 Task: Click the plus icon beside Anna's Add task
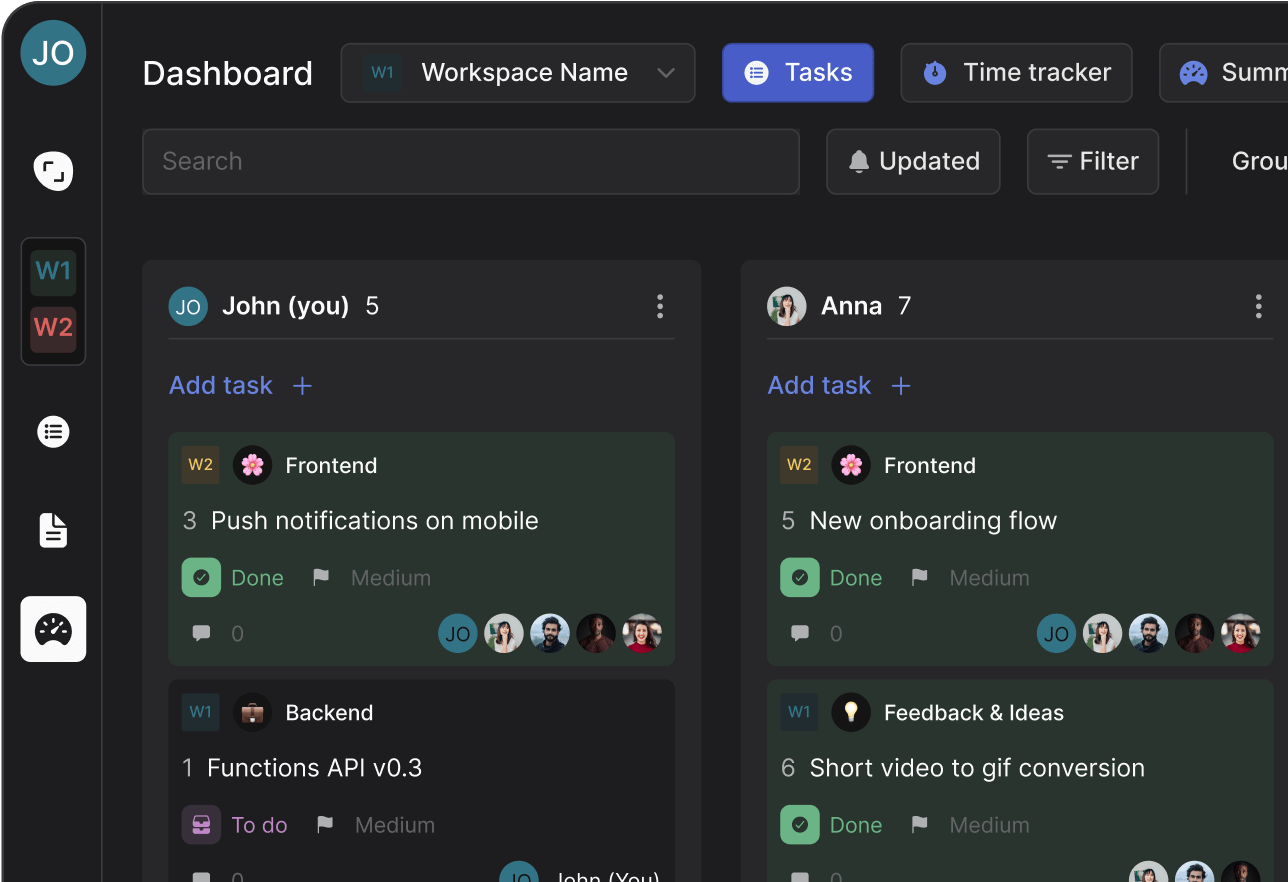pos(901,386)
